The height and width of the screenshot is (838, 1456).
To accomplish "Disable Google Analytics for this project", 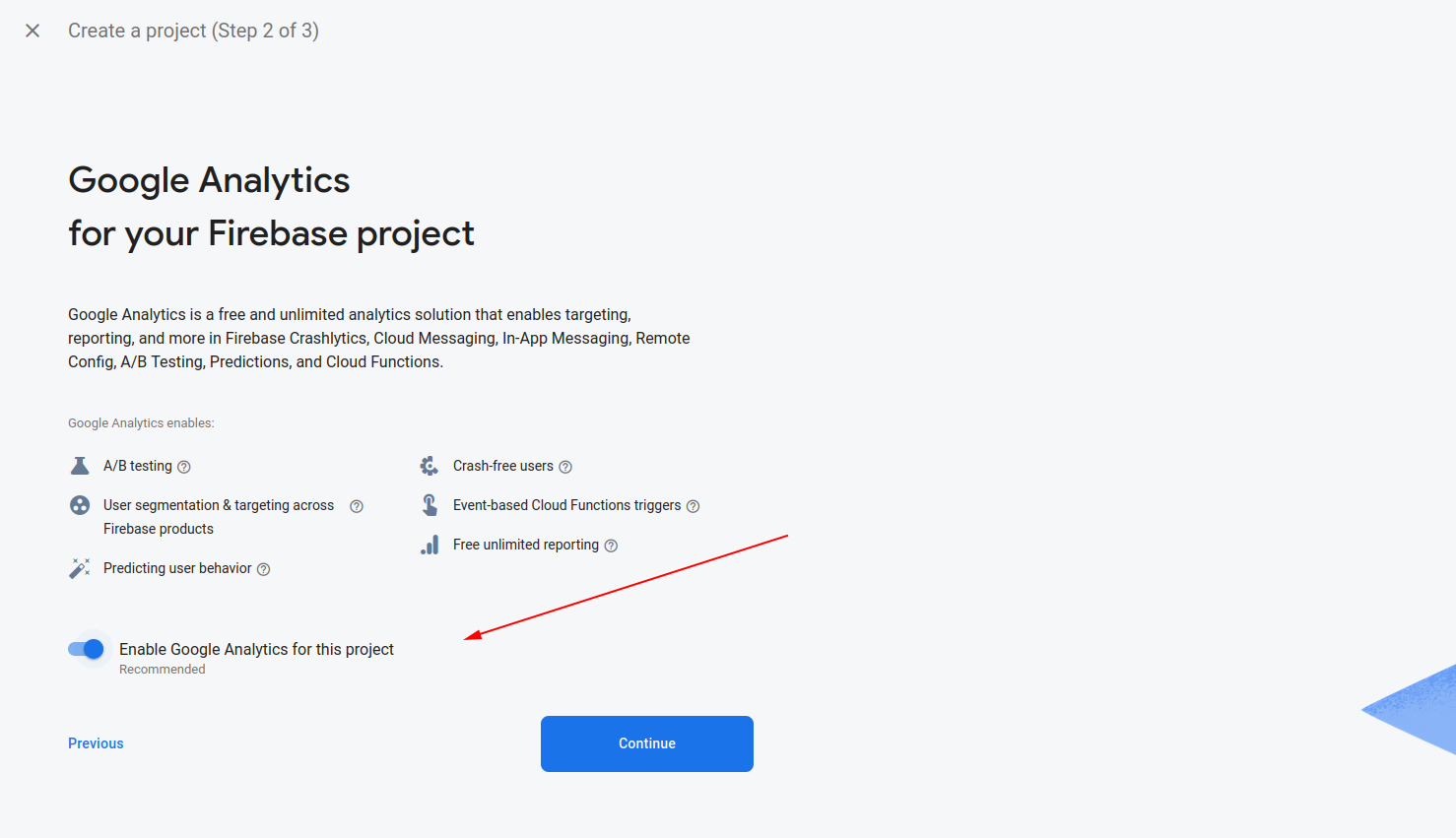I will (x=87, y=649).
